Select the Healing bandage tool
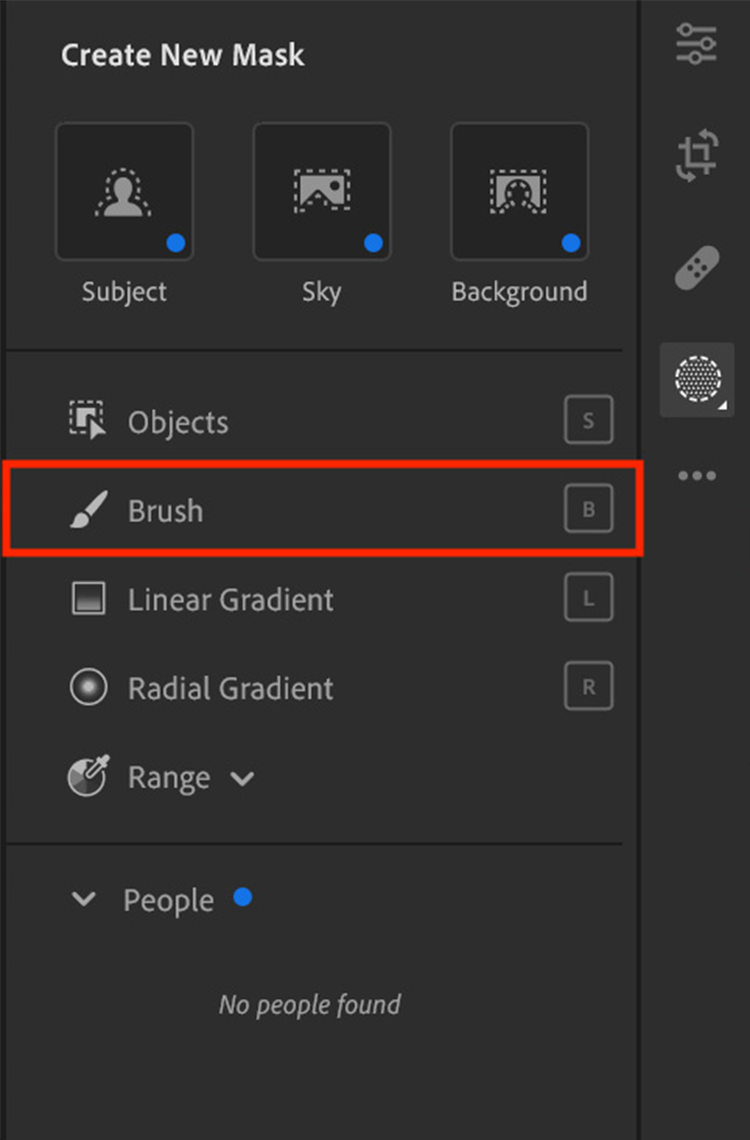Viewport: 750px width, 1140px height. click(696, 267)
